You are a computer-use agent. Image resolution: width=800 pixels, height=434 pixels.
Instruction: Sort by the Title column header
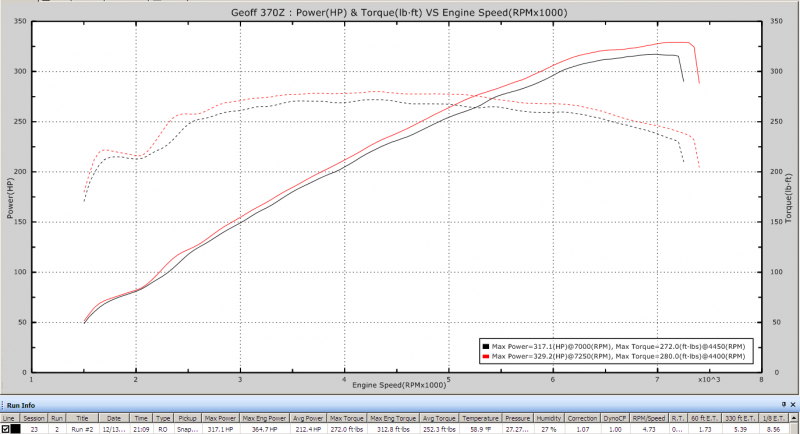82,418
